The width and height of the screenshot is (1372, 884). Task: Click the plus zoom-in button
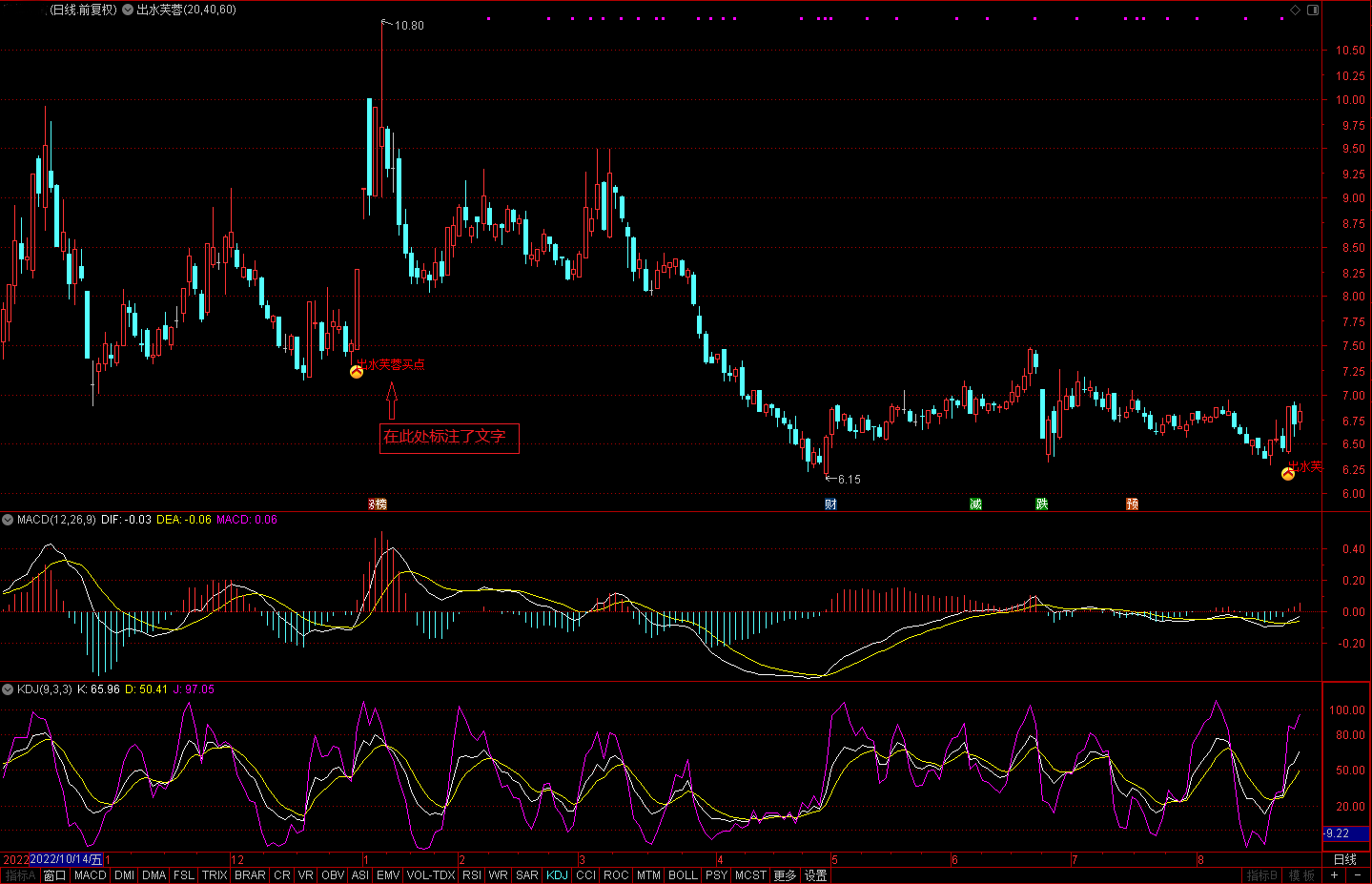click(1334, 874)
